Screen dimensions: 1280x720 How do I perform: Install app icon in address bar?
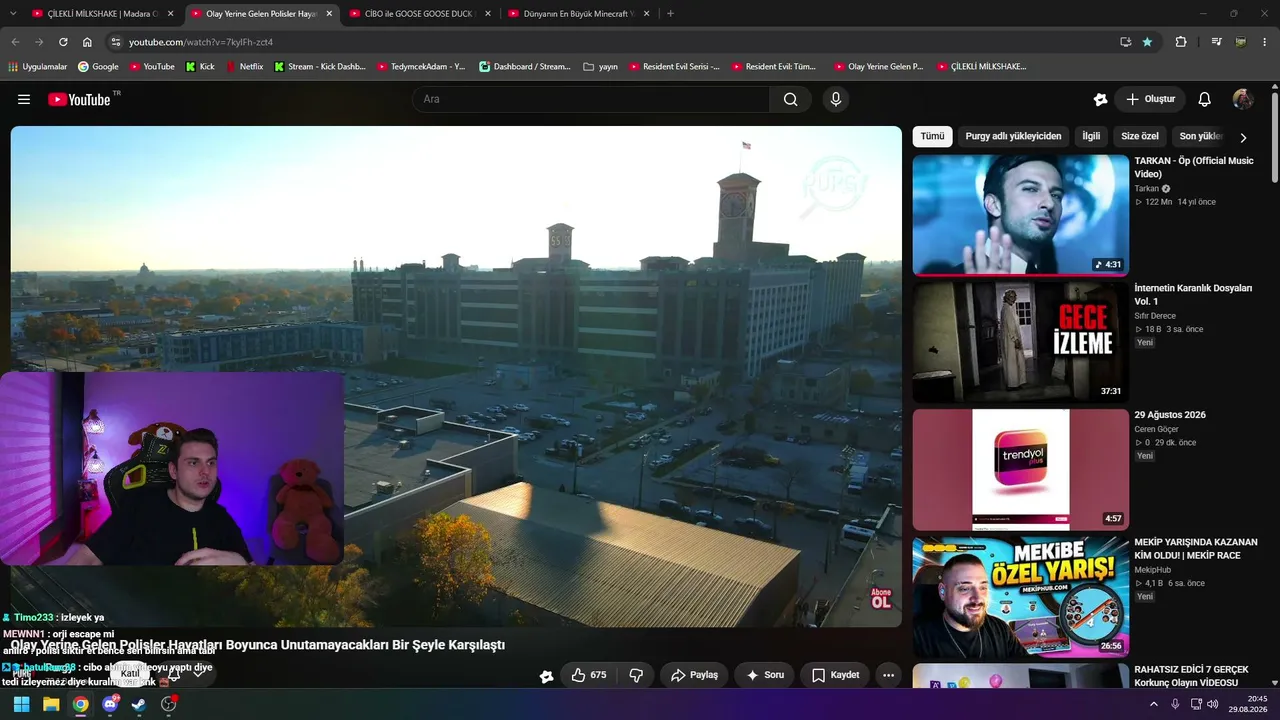click(1125, 42)
